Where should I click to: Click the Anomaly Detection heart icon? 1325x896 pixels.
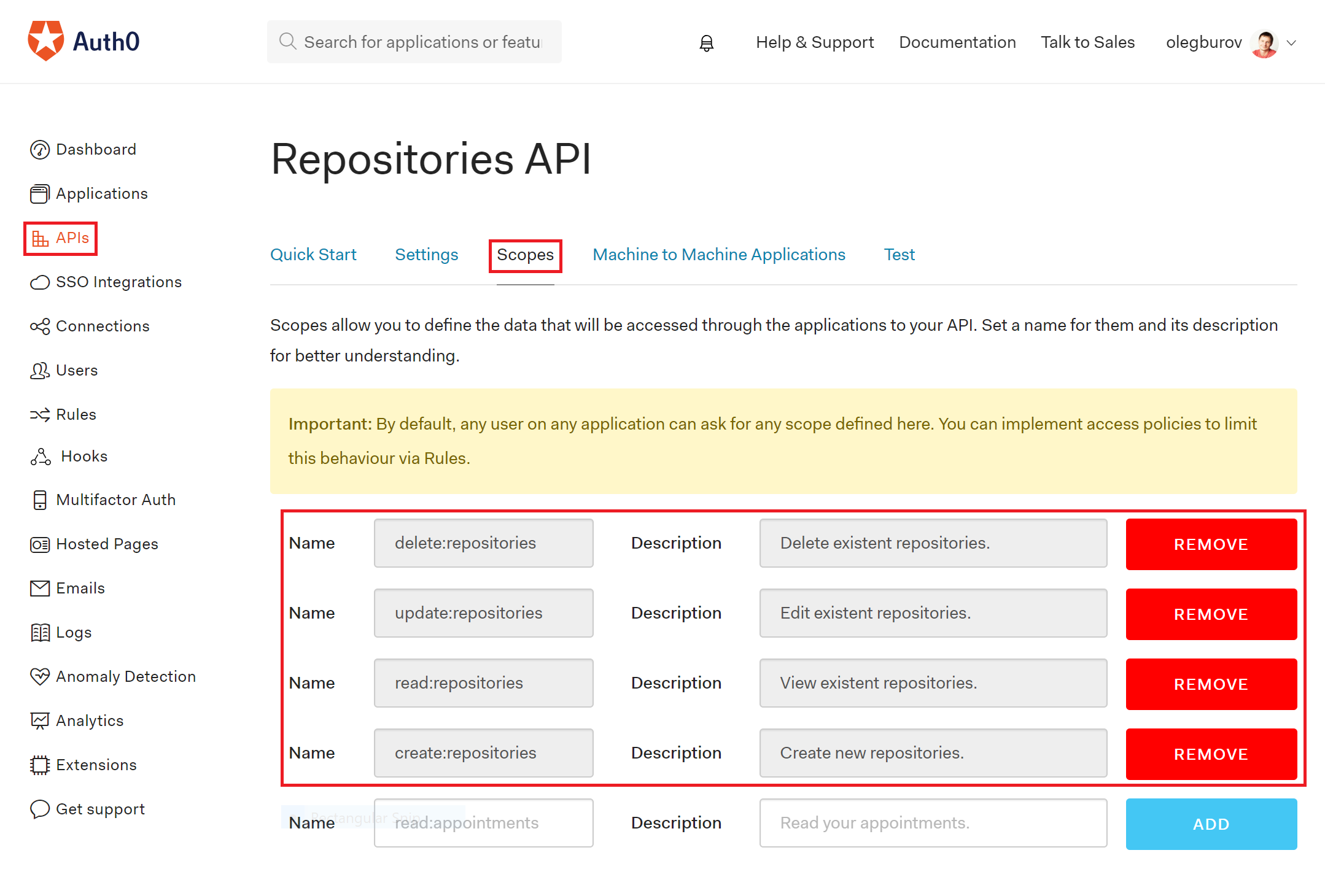click(x=40, y=676)
